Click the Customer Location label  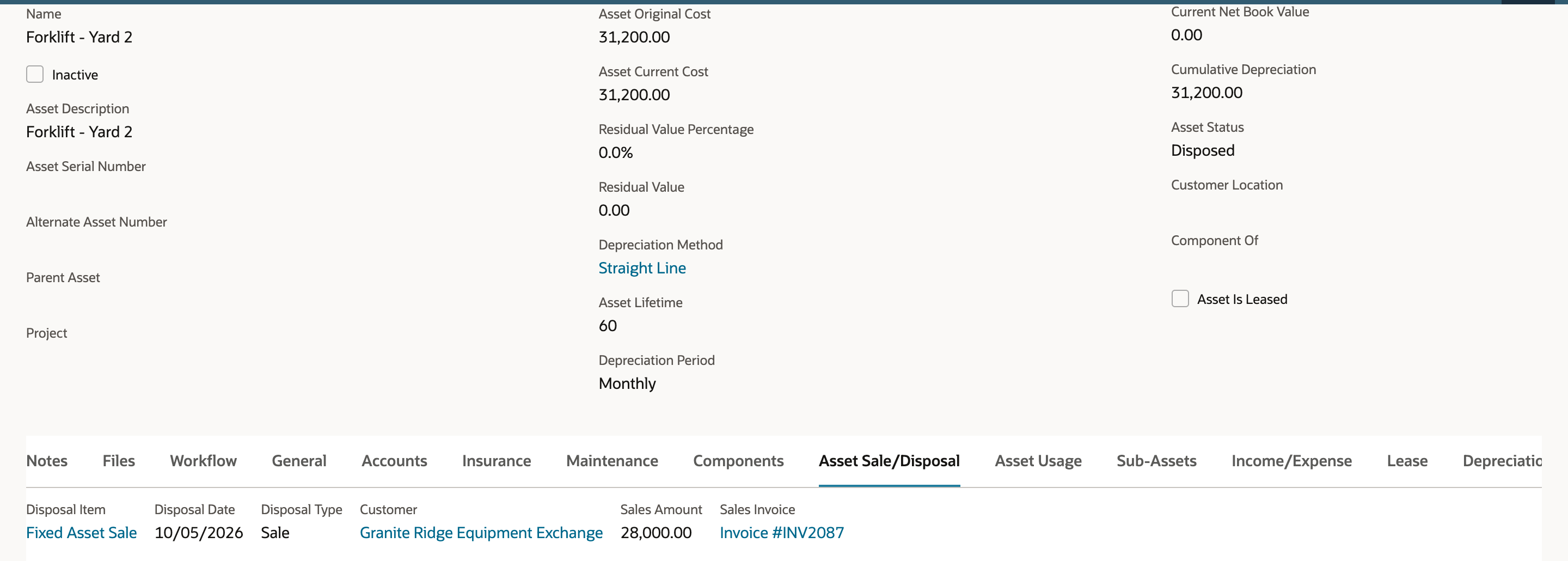1227,185
